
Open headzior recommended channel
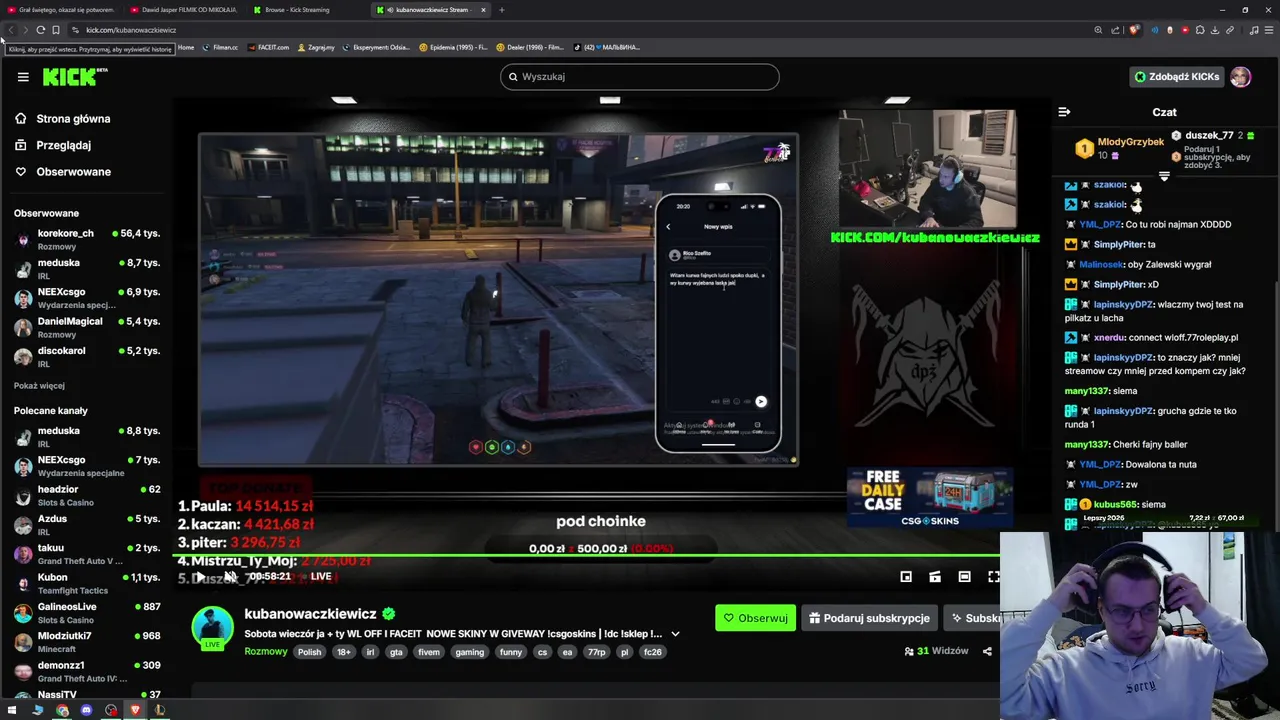pyautogui.click(x=86, y=495)
